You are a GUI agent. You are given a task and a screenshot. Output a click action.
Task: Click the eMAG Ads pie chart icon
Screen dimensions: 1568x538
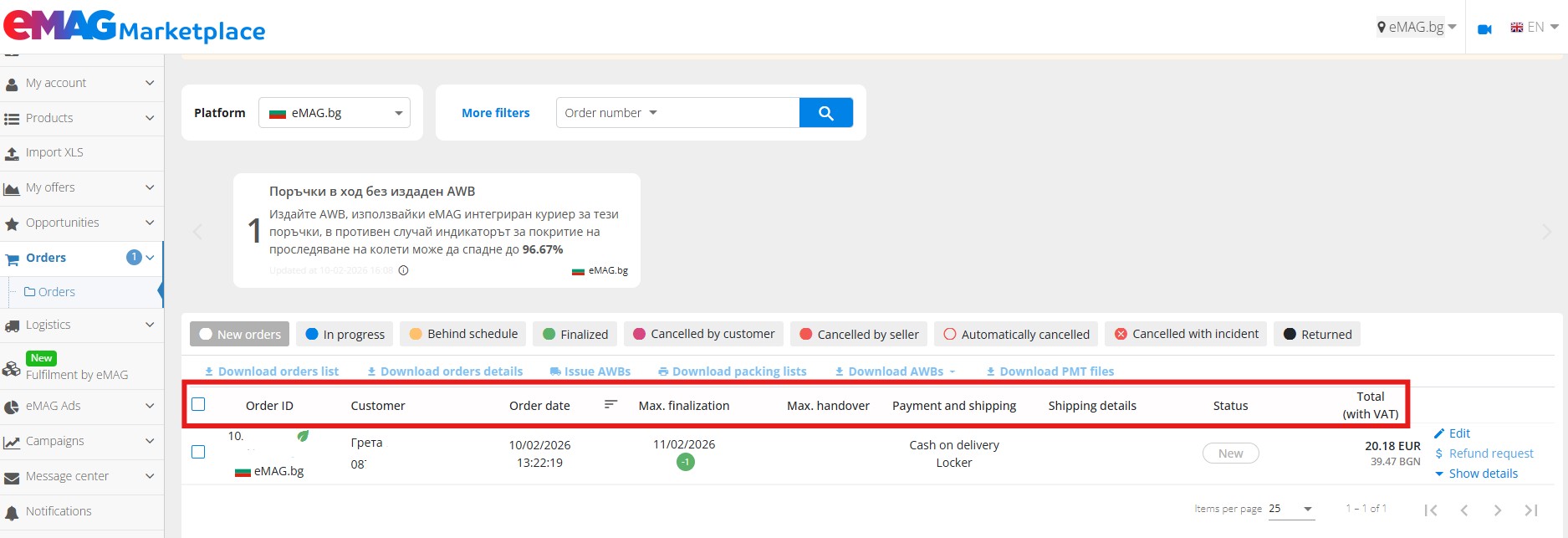(x=12, y=407)
